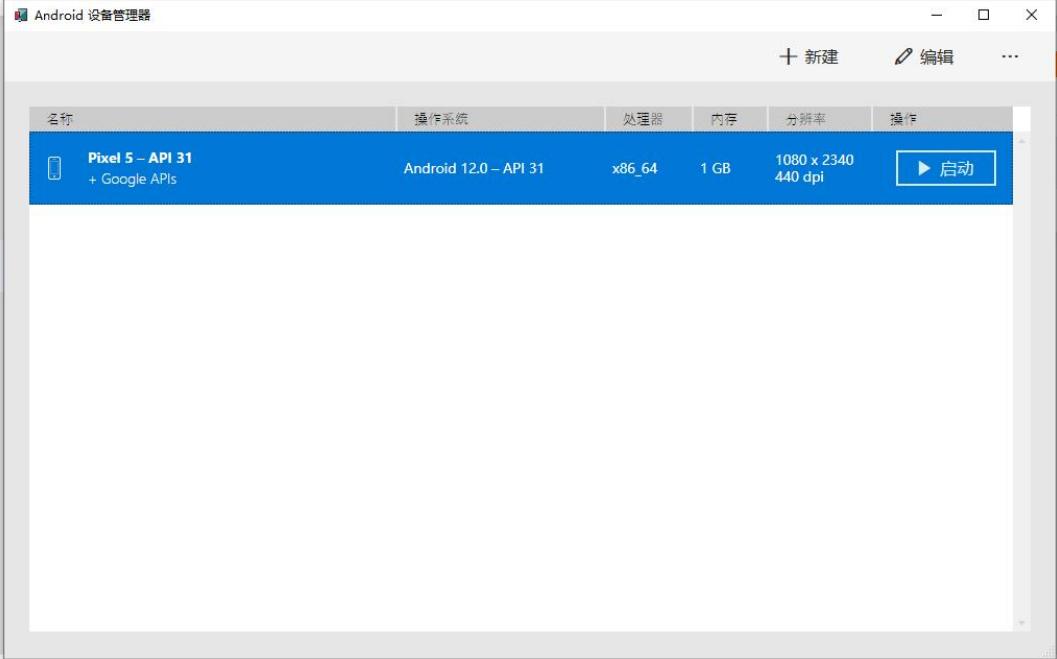Screen dimensions: 1057x659
Task: Click the 内存 column header
Action: 730,119
